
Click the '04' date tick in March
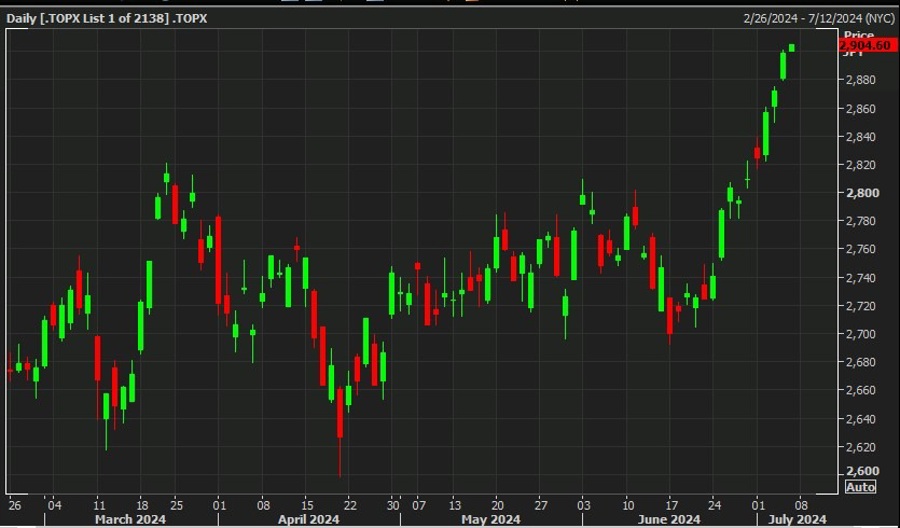[x=54, y=506]
